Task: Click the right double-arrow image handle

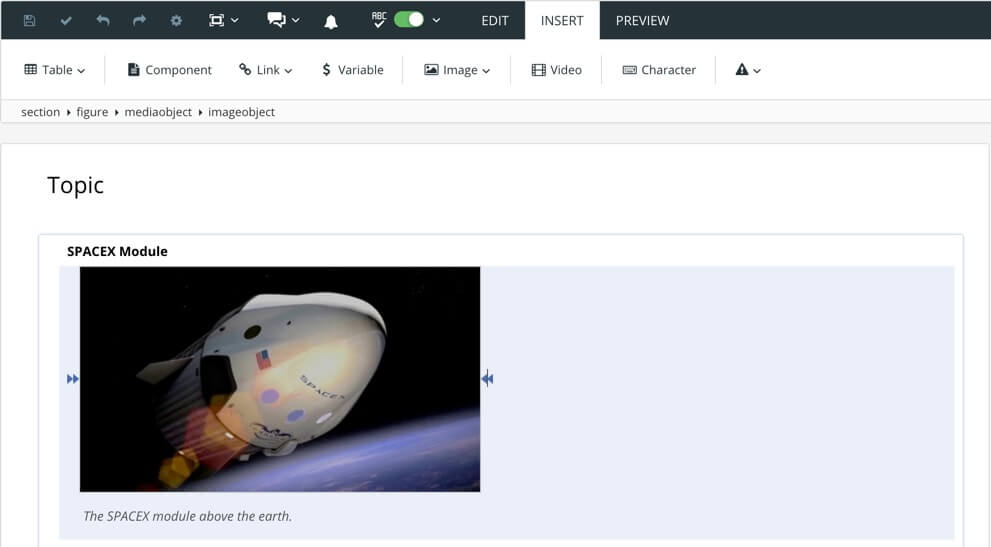Action: point(487,379)
